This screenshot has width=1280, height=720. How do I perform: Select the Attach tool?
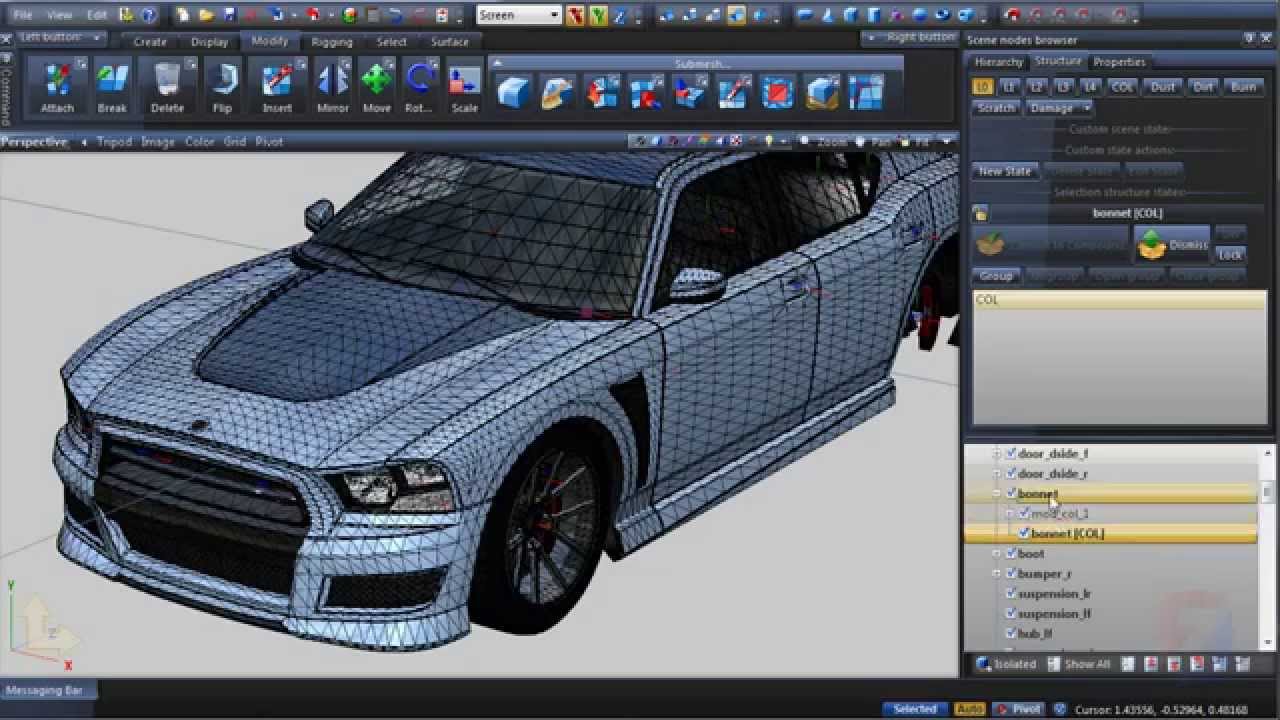pyautogui.click(x=57, y=87)
